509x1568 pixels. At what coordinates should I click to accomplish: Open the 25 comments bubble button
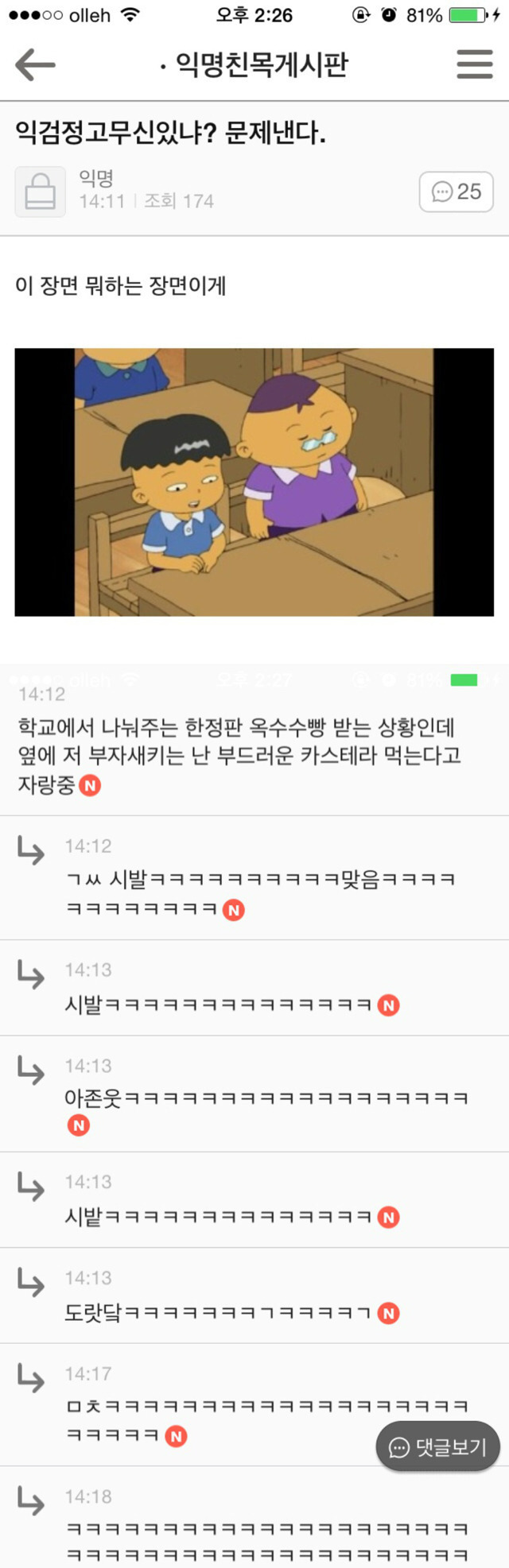click(x=457, y=192)
